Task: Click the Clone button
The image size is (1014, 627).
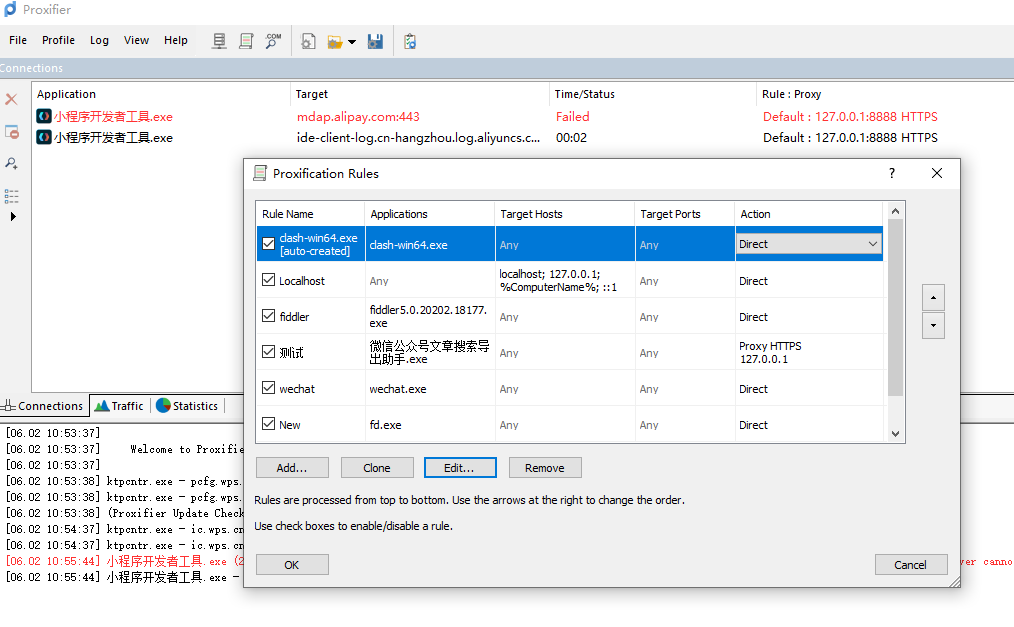Action: pyautogui.click(x=377, y=467)
